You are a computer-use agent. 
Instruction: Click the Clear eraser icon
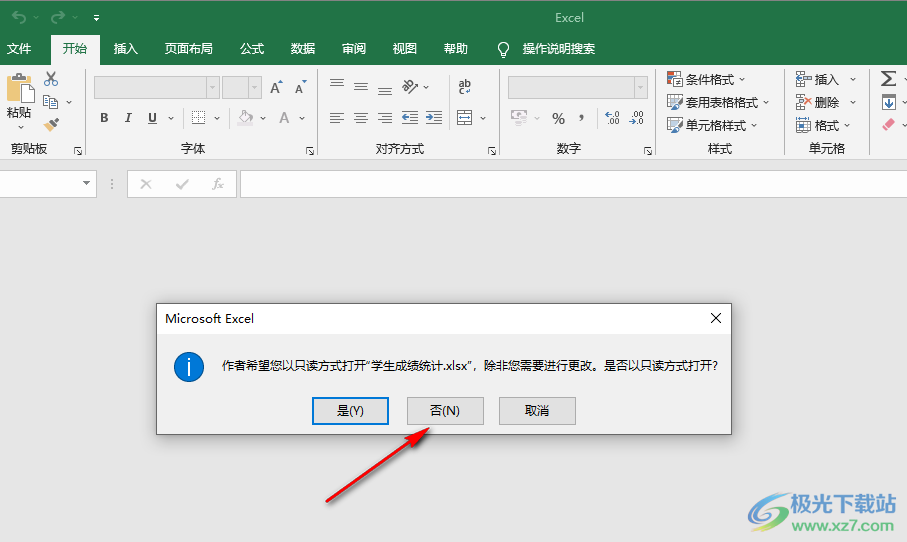coord(888,124)
